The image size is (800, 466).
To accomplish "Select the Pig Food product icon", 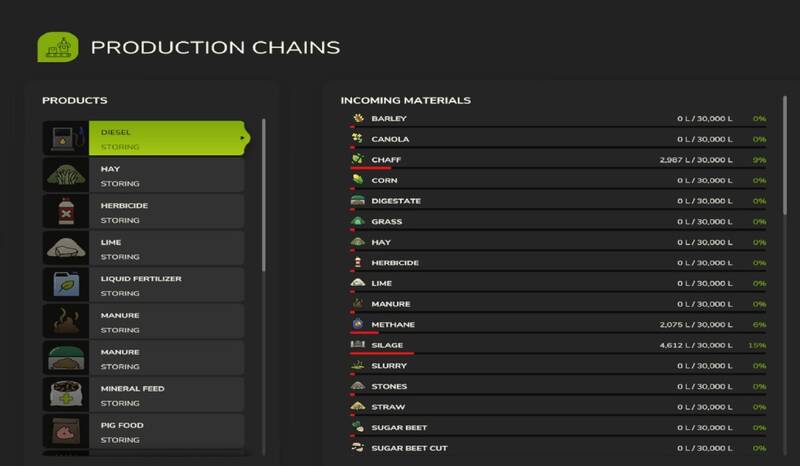I will [x=65, y=431].
